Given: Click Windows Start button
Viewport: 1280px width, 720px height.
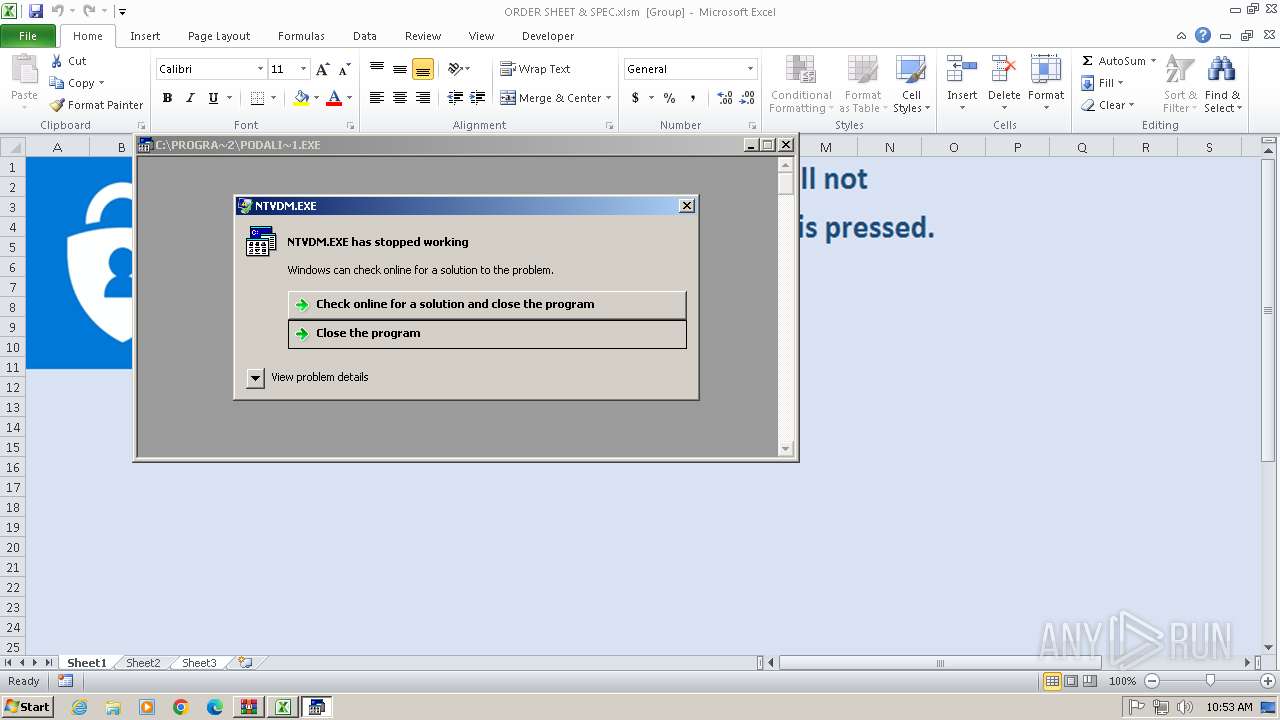Looking at the screenshot, I should point(27,707).
